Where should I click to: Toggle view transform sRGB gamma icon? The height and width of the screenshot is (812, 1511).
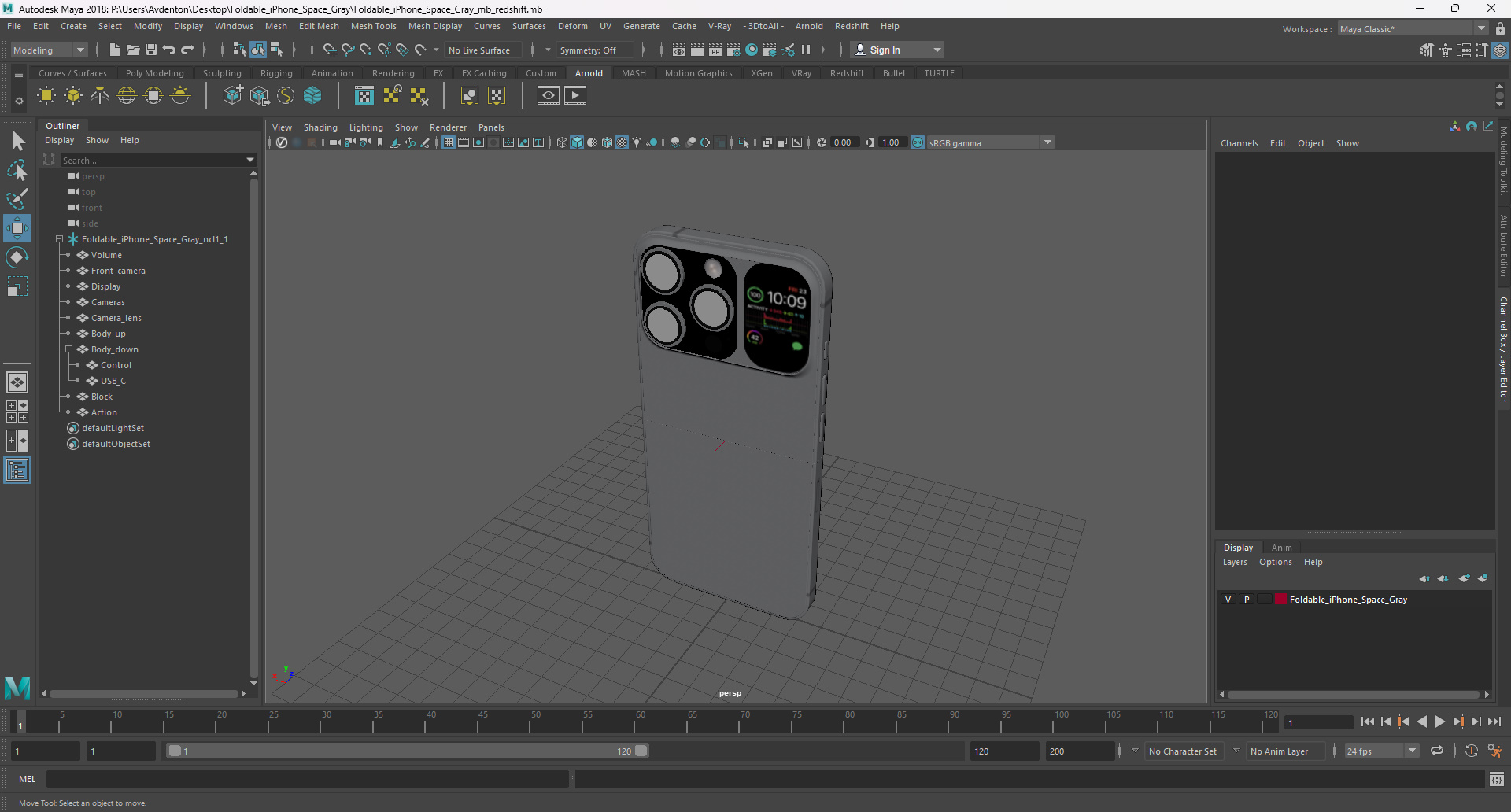tap(918, 142)
